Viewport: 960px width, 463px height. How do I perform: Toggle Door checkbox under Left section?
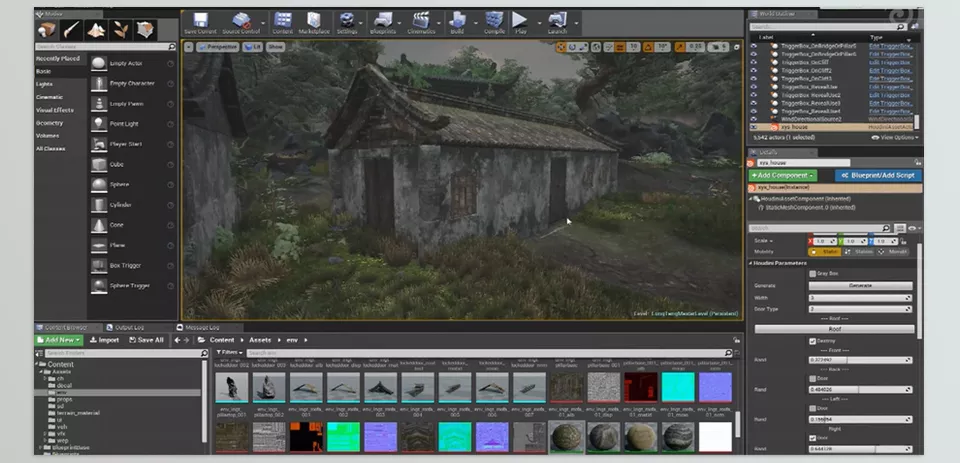pyautogui.click(x=812, y=408)
